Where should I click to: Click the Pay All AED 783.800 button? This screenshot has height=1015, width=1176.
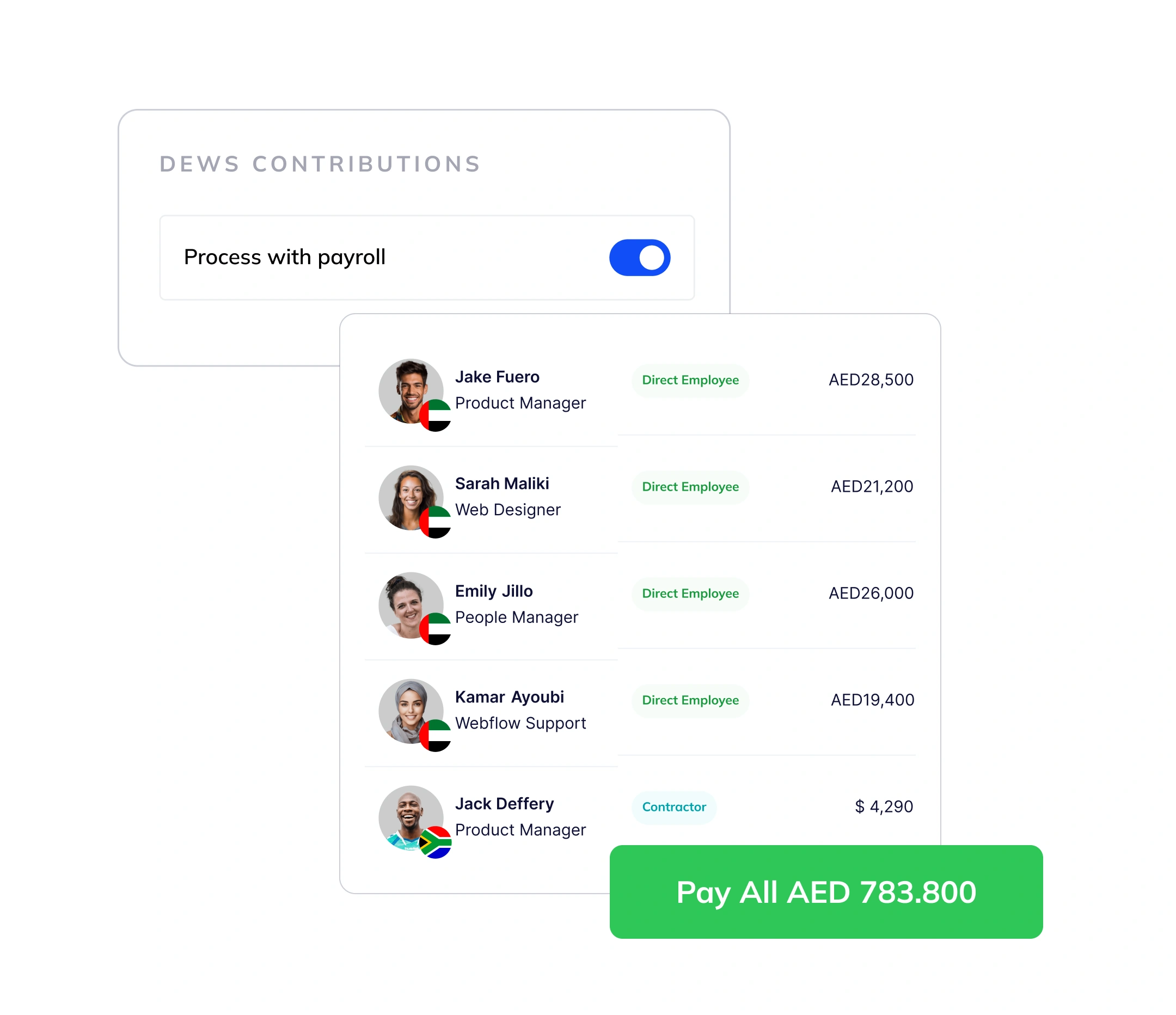click(826, 892)
